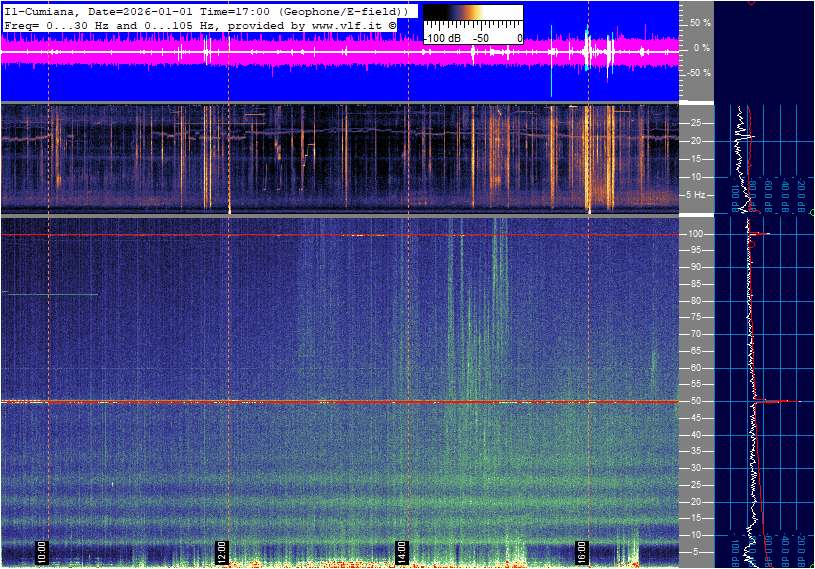Viewport: 815px width, 569px height.
Task: Select the 5 Hz geophone axis label
Action: 692,195
